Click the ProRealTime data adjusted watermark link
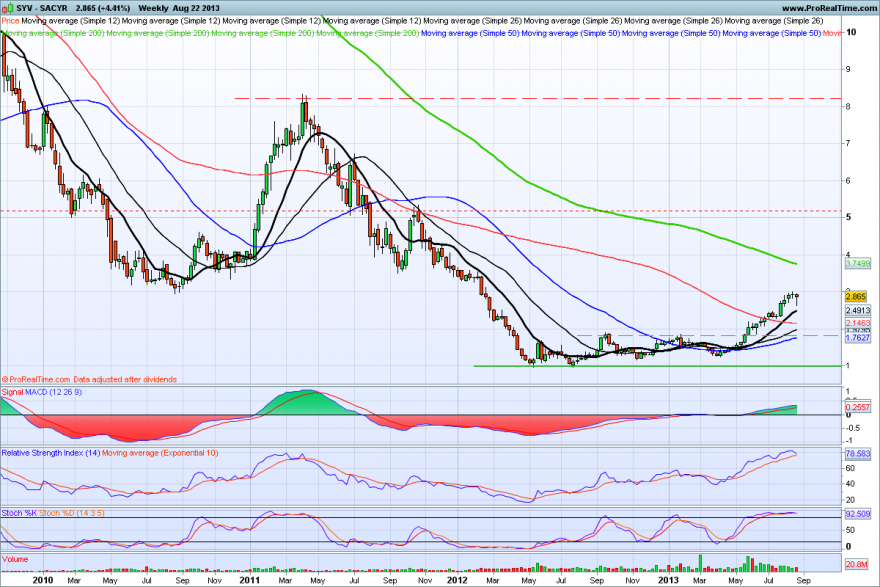Viewport: 880px width, 587px height. click(90, 379)
